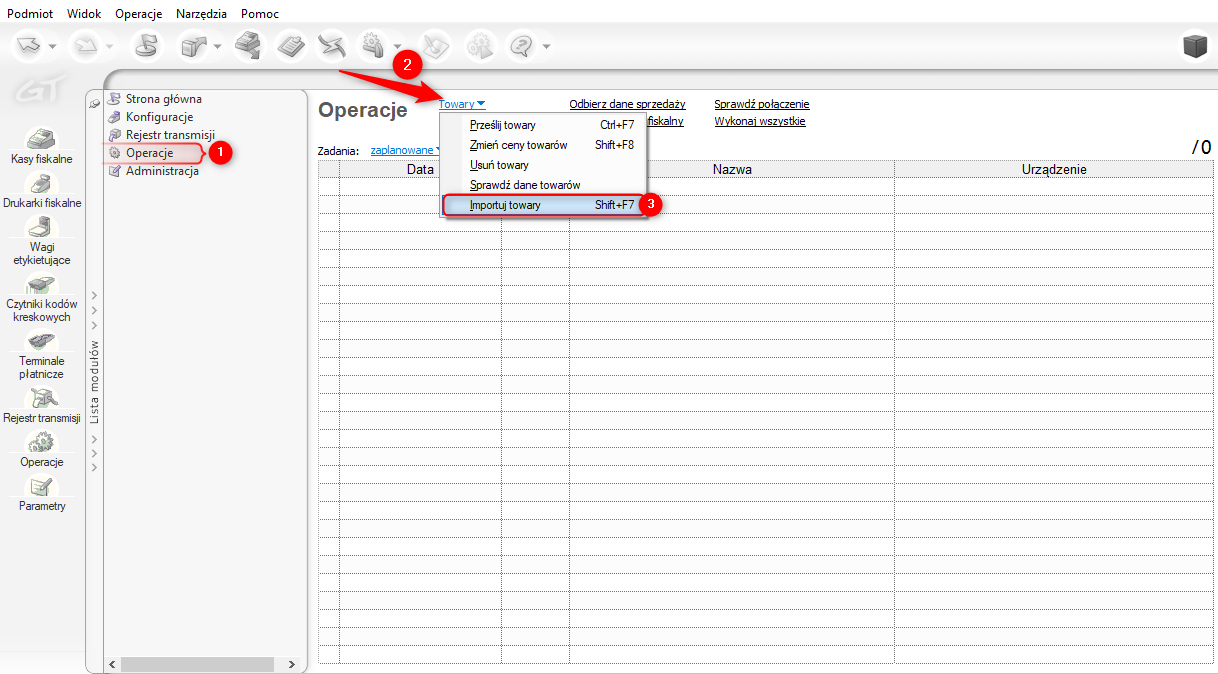Expand the gear with device icon dropdown
The width and height of the screenshot is (1218, 674).
pyautogui.click(x=397, y=46)
